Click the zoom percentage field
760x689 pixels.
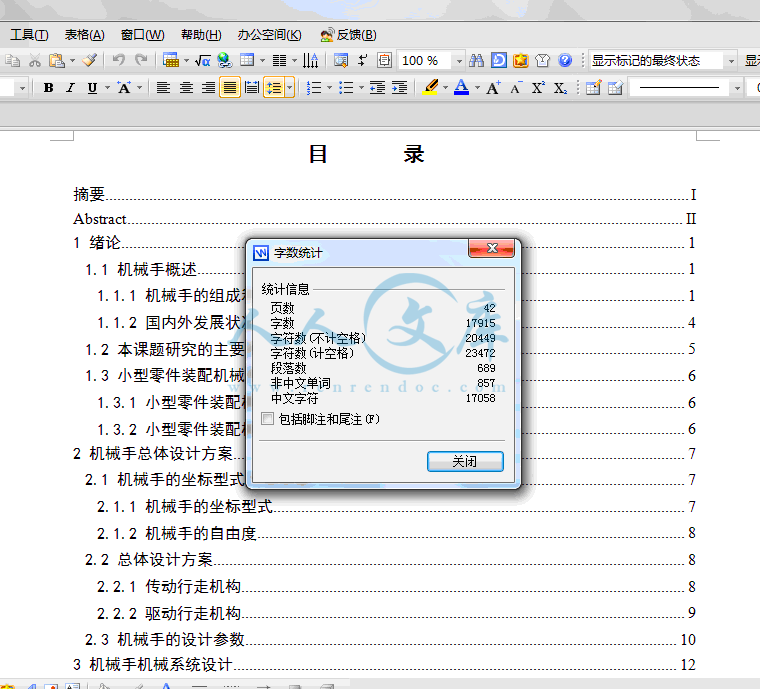pyautogui.click(x=424, y=61)
